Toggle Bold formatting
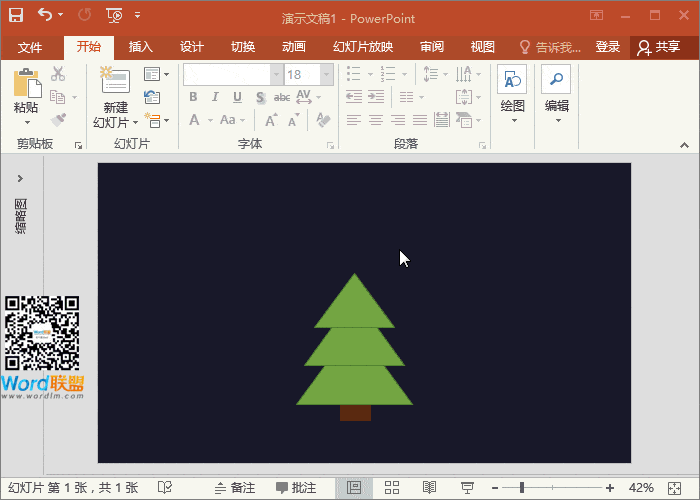This screenshot has width=700, height=500. [x=193, y=97]
